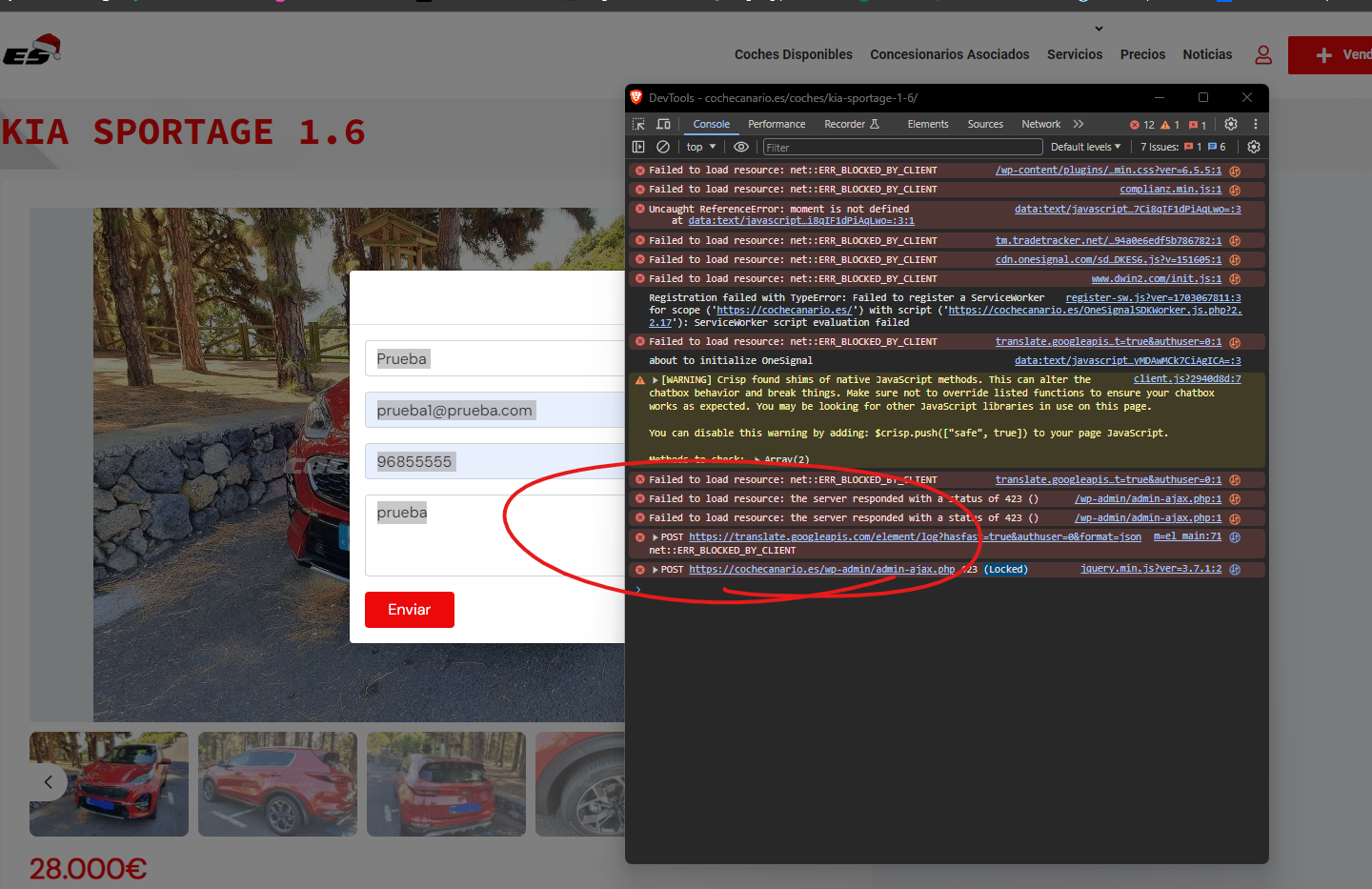The width and height of the screenshot is (1372, 889).
Task: Click the AI assist icon on dwin2.com row
Action: pos(1235,279)
